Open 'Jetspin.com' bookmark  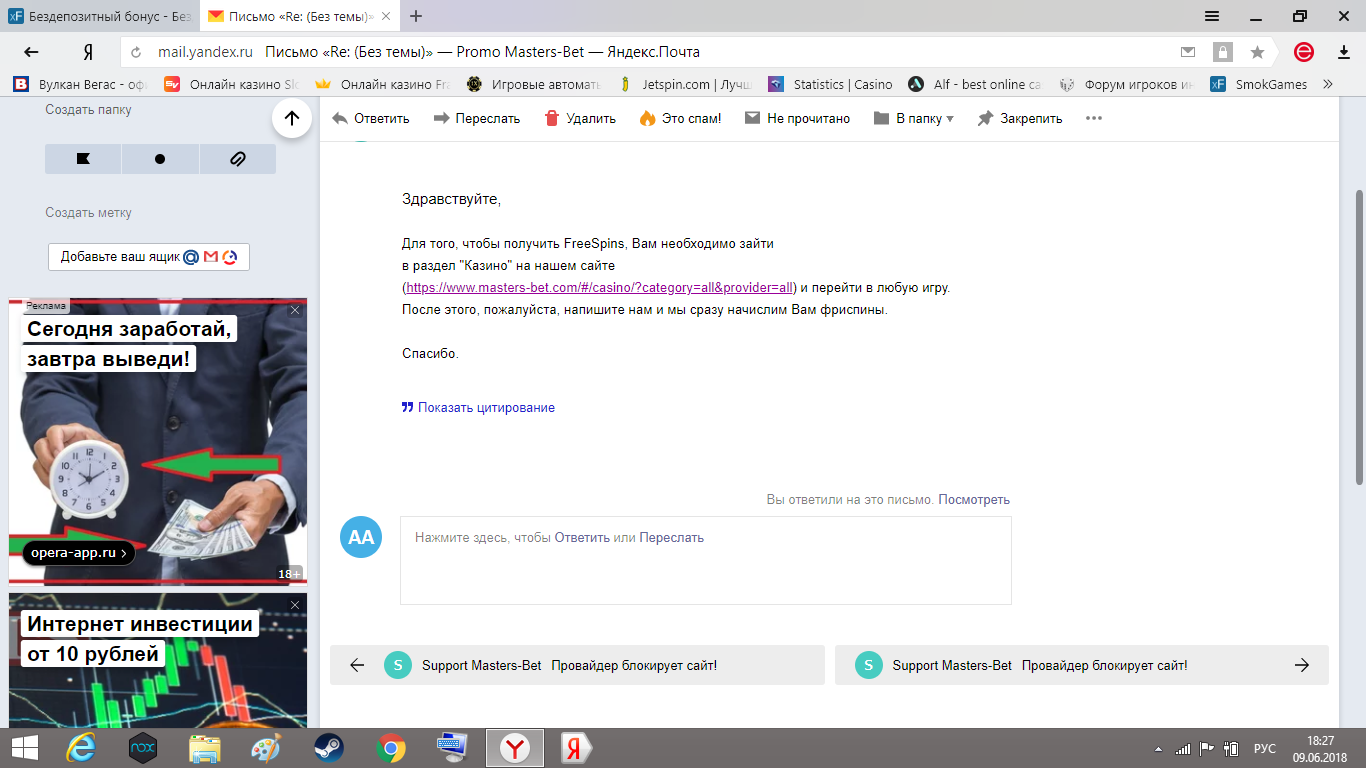685,84
